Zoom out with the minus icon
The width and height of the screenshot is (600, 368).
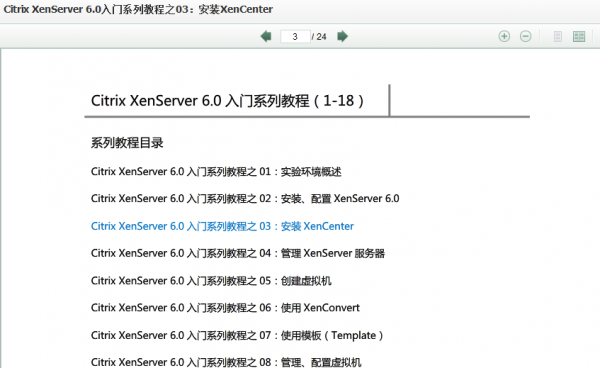(526, 36)
